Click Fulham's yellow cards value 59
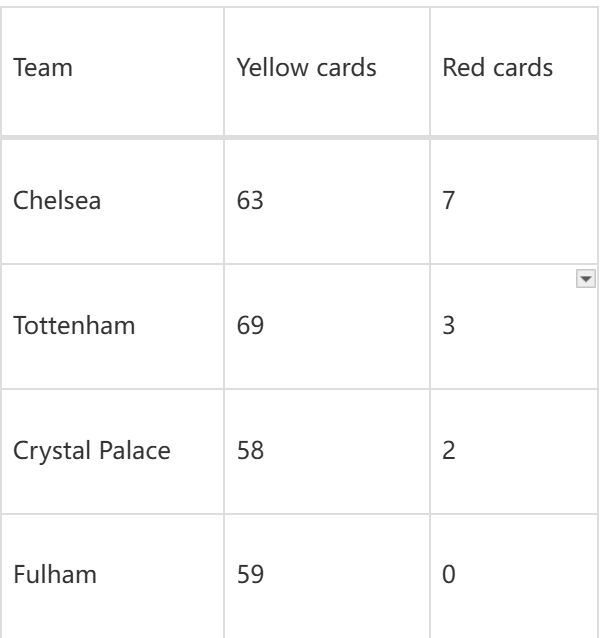 tap(248, 577)
